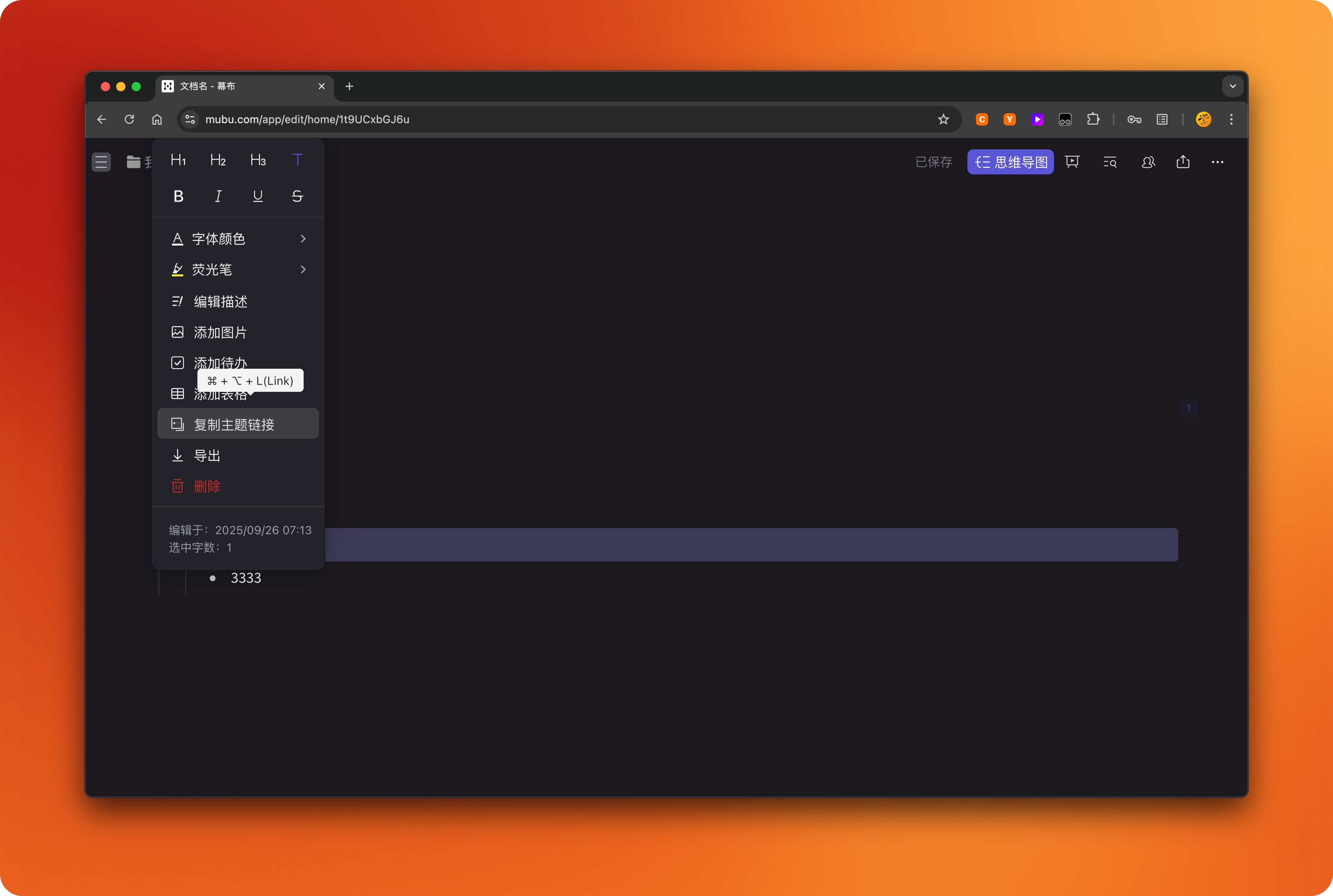Image resolution: width=1333 pixels, height=896 pixels.
Task: Open collaborators icon
Action: click(1148, 162)
